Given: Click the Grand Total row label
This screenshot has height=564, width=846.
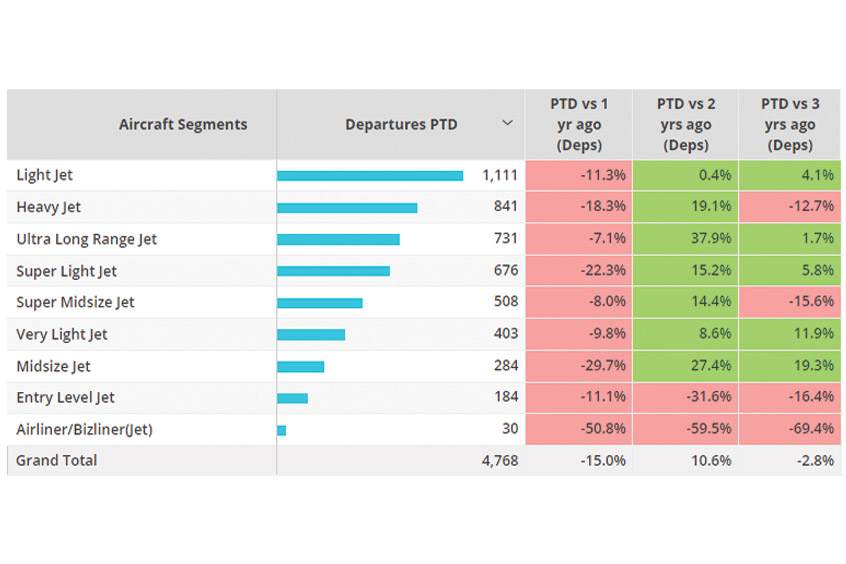Looking at the screenshot, I should click(x=57, y=461).
